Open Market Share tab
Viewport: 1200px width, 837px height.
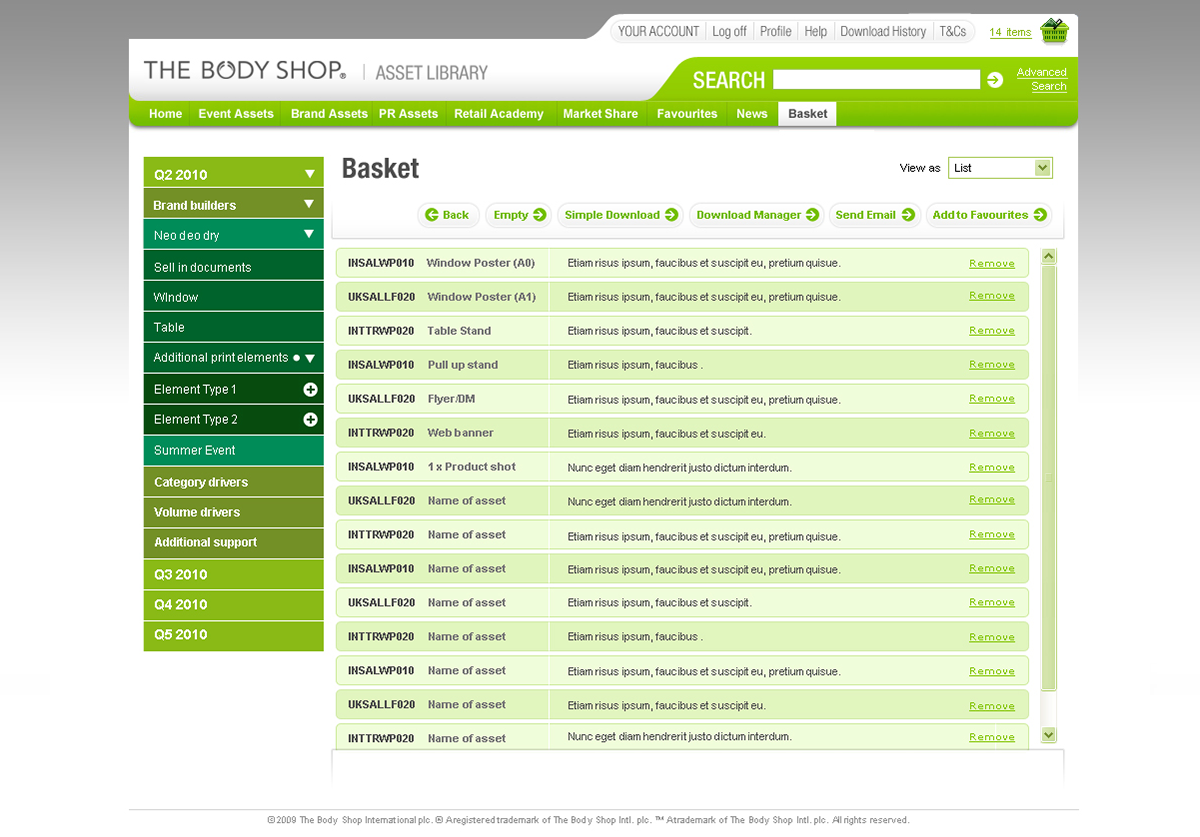pyautogui.click(x=600, y=114)
